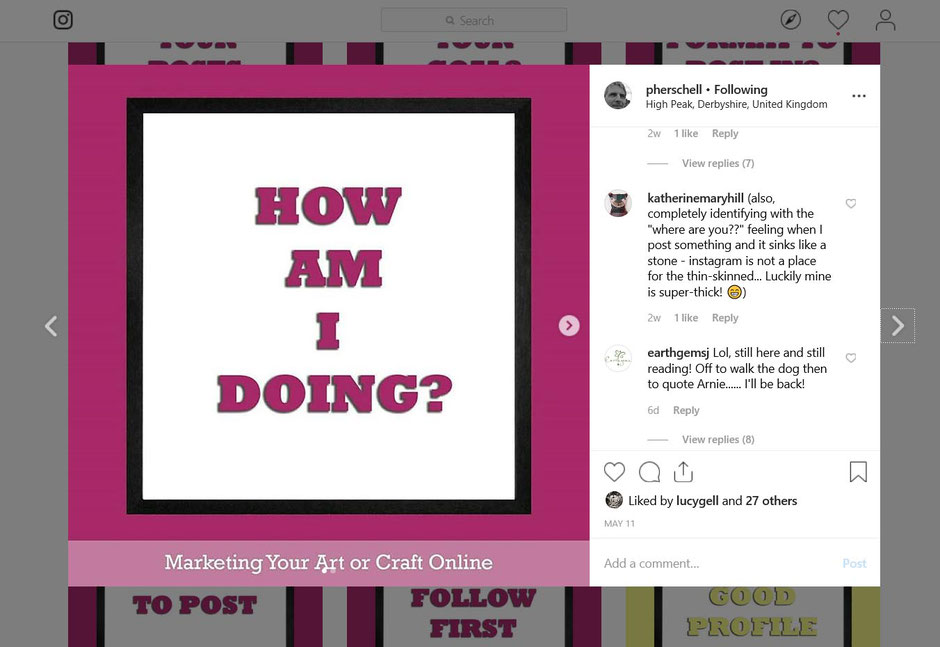Image resolution: width=940 pixels, height=647 pixels.
Task: Like katherinemaryhill's comment with small heart
Action: pos(851,204)
